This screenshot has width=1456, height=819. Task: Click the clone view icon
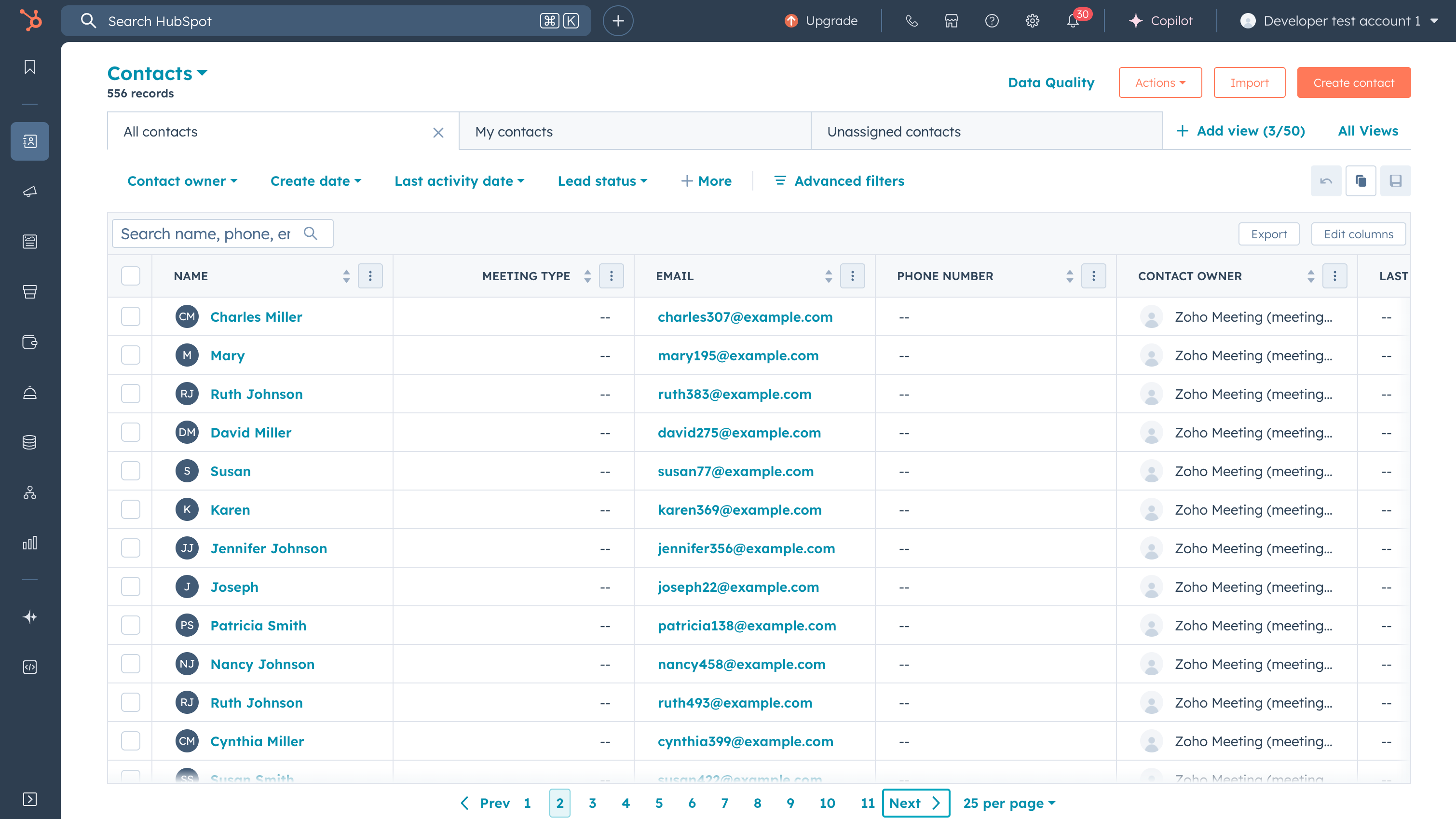coord(1361,181)
